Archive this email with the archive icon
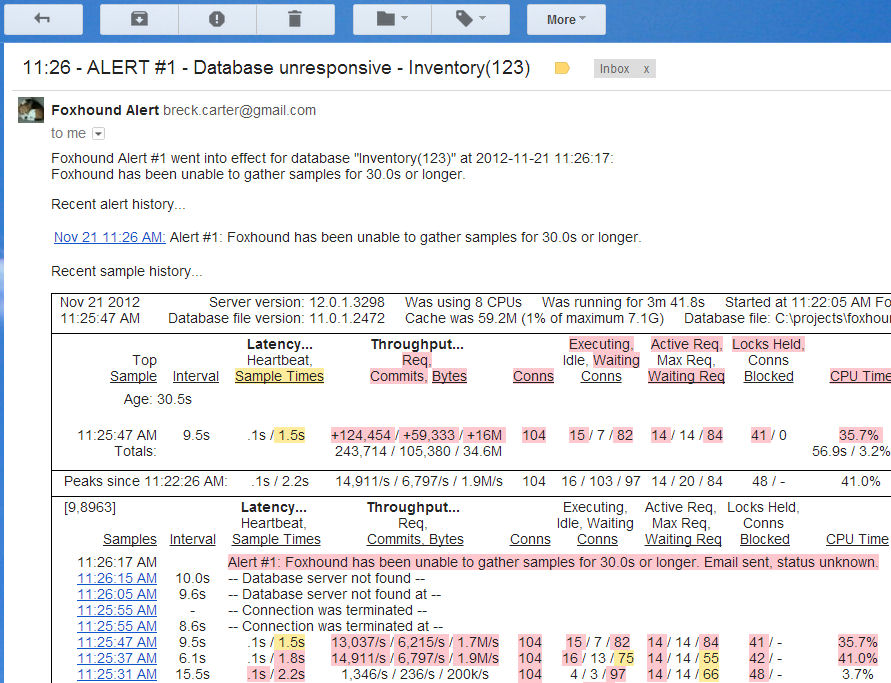Screen dimensions: 891x683 (x=139, y=19)
